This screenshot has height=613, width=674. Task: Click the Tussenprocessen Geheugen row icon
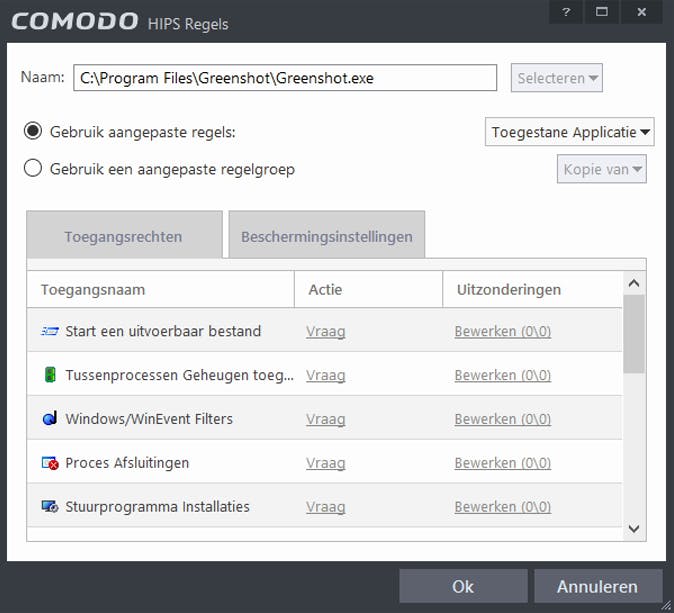pyautogui.click(x=50, y=375)
